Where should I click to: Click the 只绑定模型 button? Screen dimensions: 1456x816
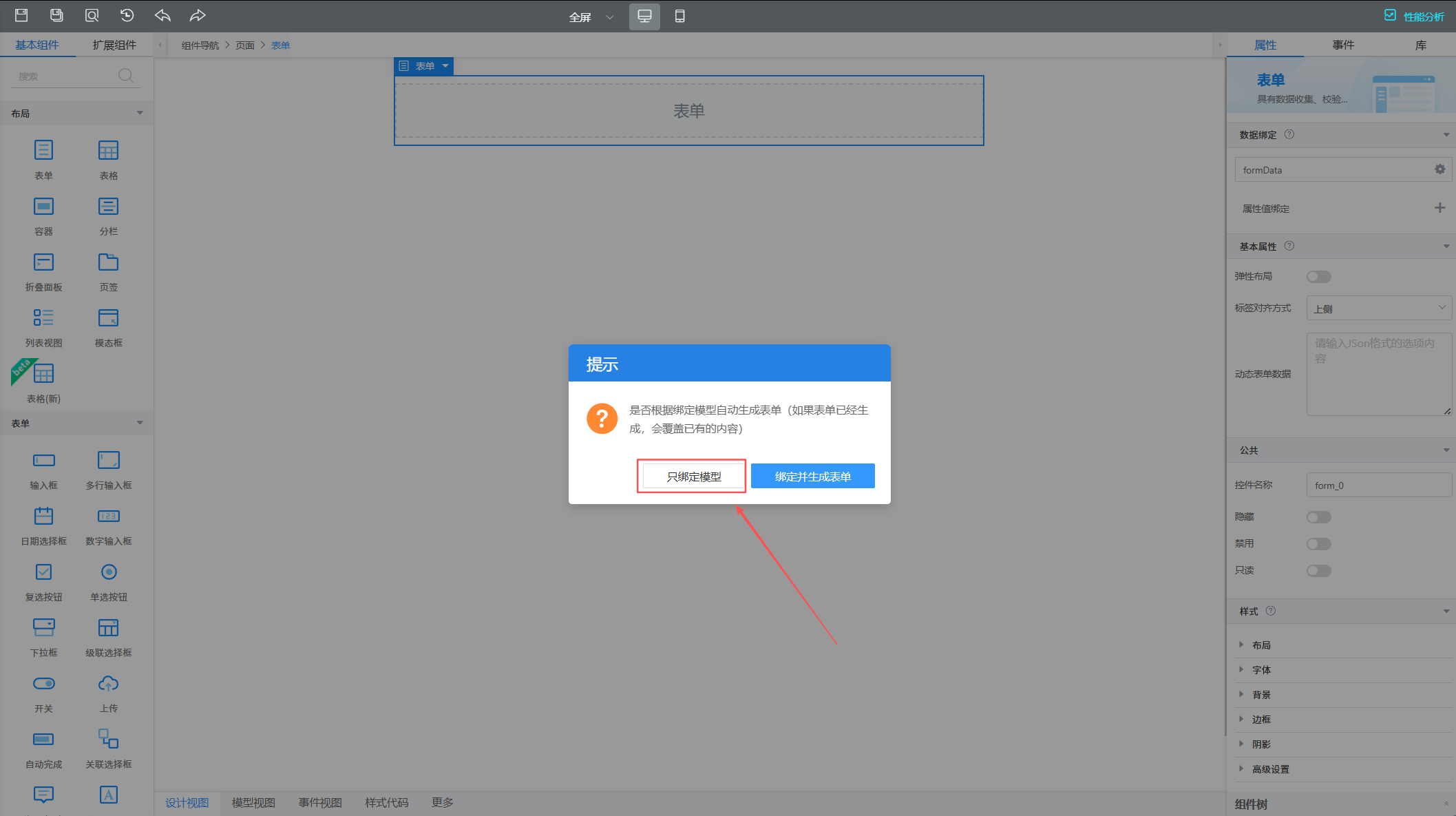693,476
